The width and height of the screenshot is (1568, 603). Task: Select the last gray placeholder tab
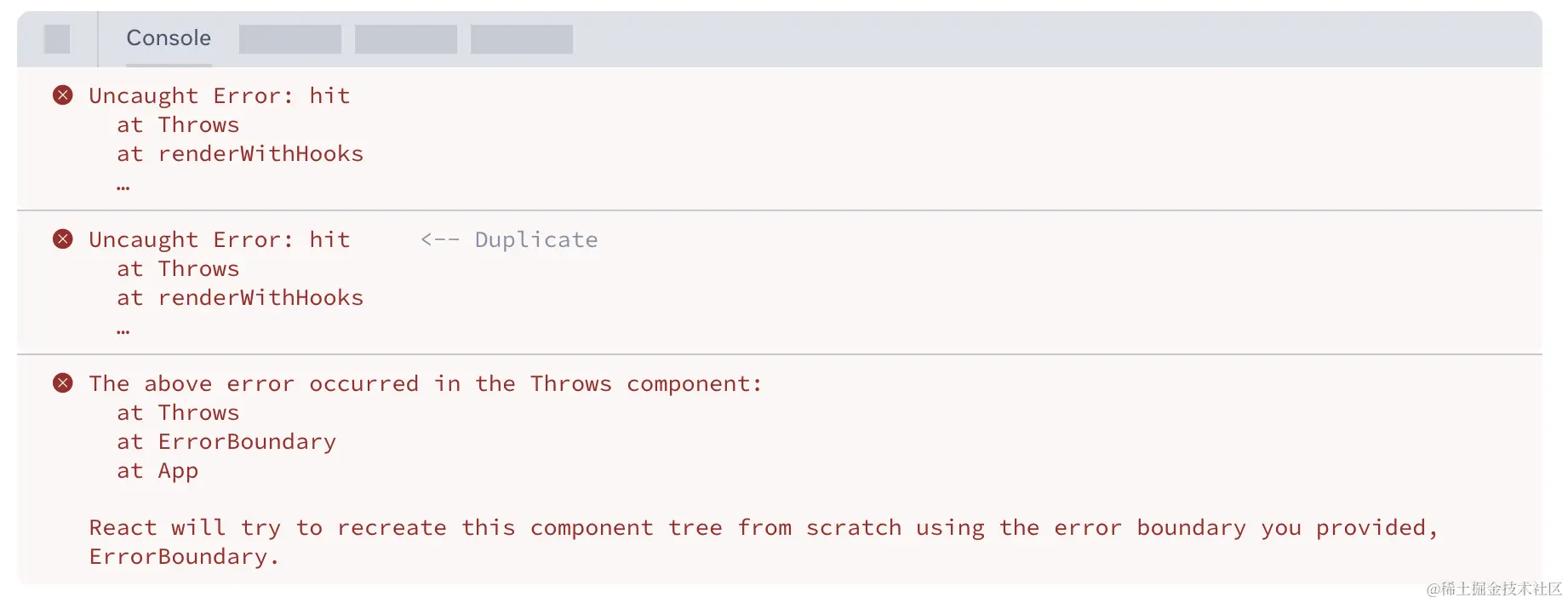point(522,39)
